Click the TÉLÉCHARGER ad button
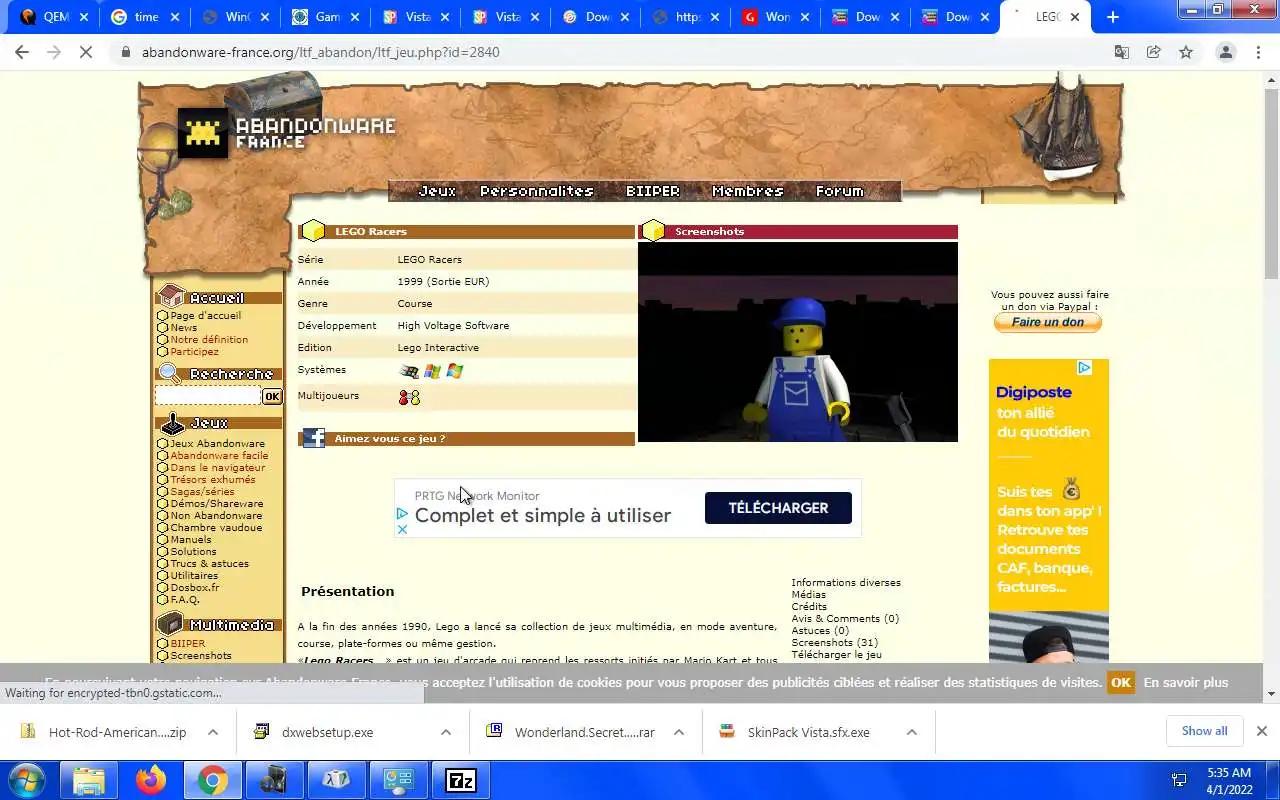Image resolution: width=1280 pixels, height=800 pixels. pos(778,508)
